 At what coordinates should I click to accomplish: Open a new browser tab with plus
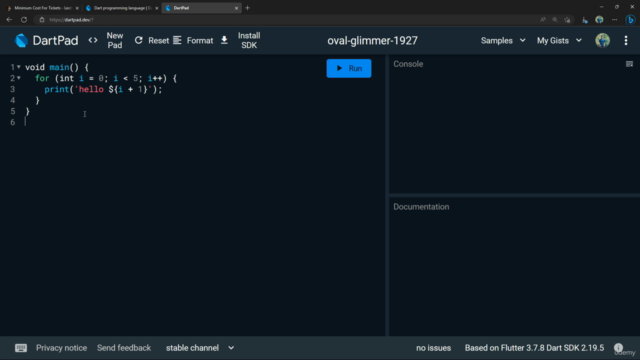click(247, 8)
